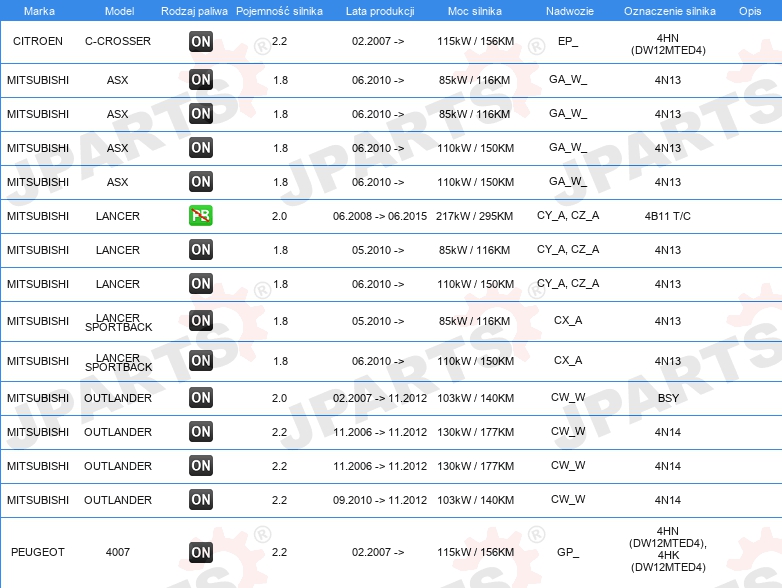Click the Oznaczenie silnika column header
Screen dimensions: 782x588
(670, 11)
